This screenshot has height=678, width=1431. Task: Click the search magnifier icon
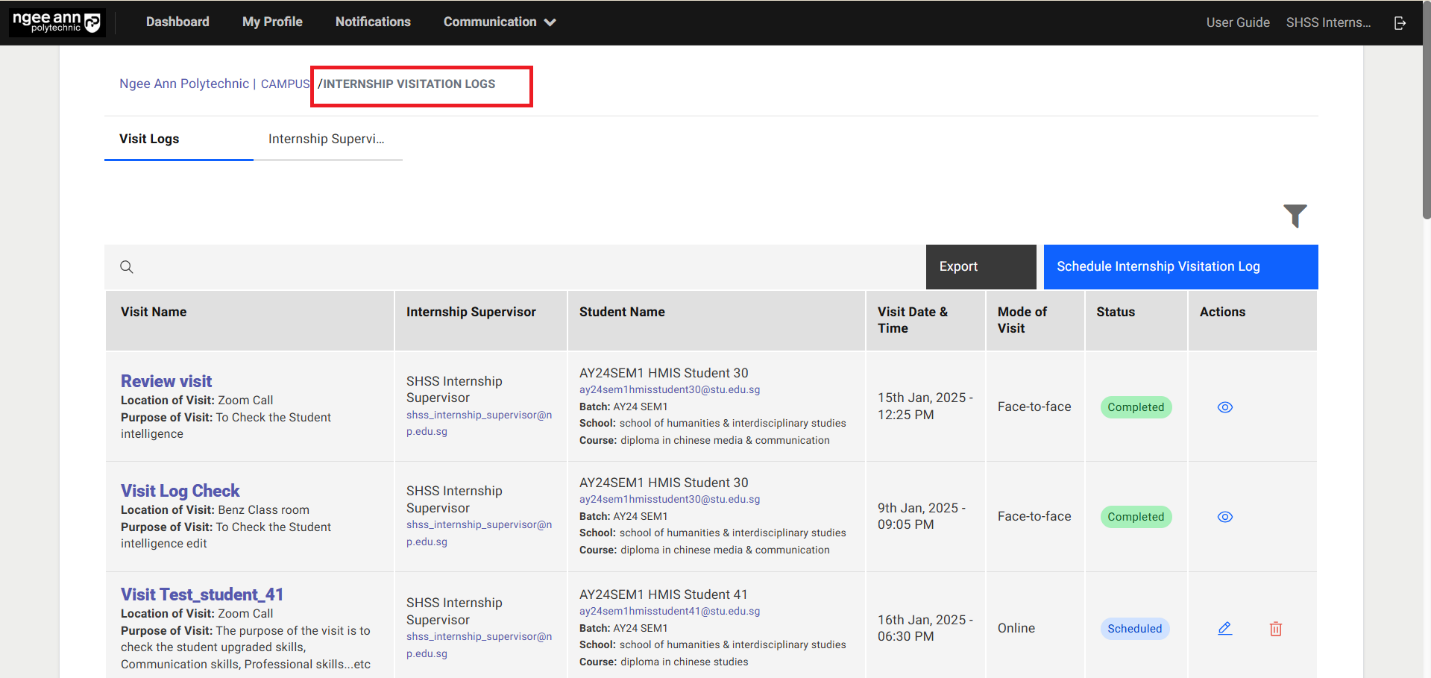tap(127, 267)
